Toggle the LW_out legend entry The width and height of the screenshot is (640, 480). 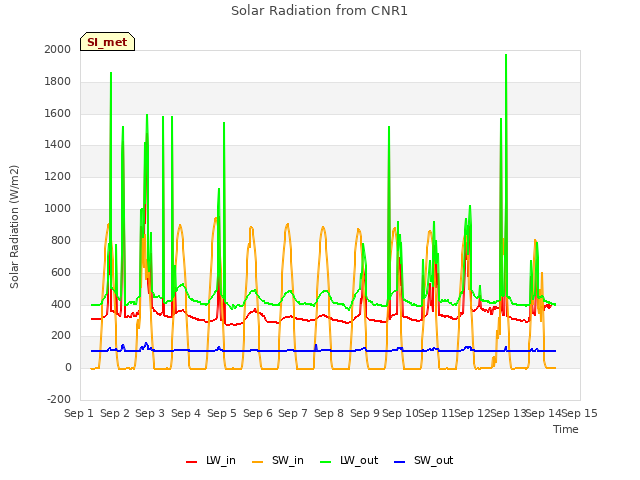(x=349, y=460)
